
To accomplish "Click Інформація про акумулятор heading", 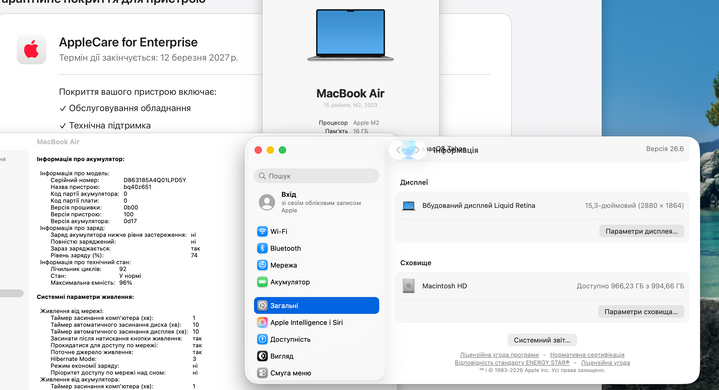I will 80,159.
